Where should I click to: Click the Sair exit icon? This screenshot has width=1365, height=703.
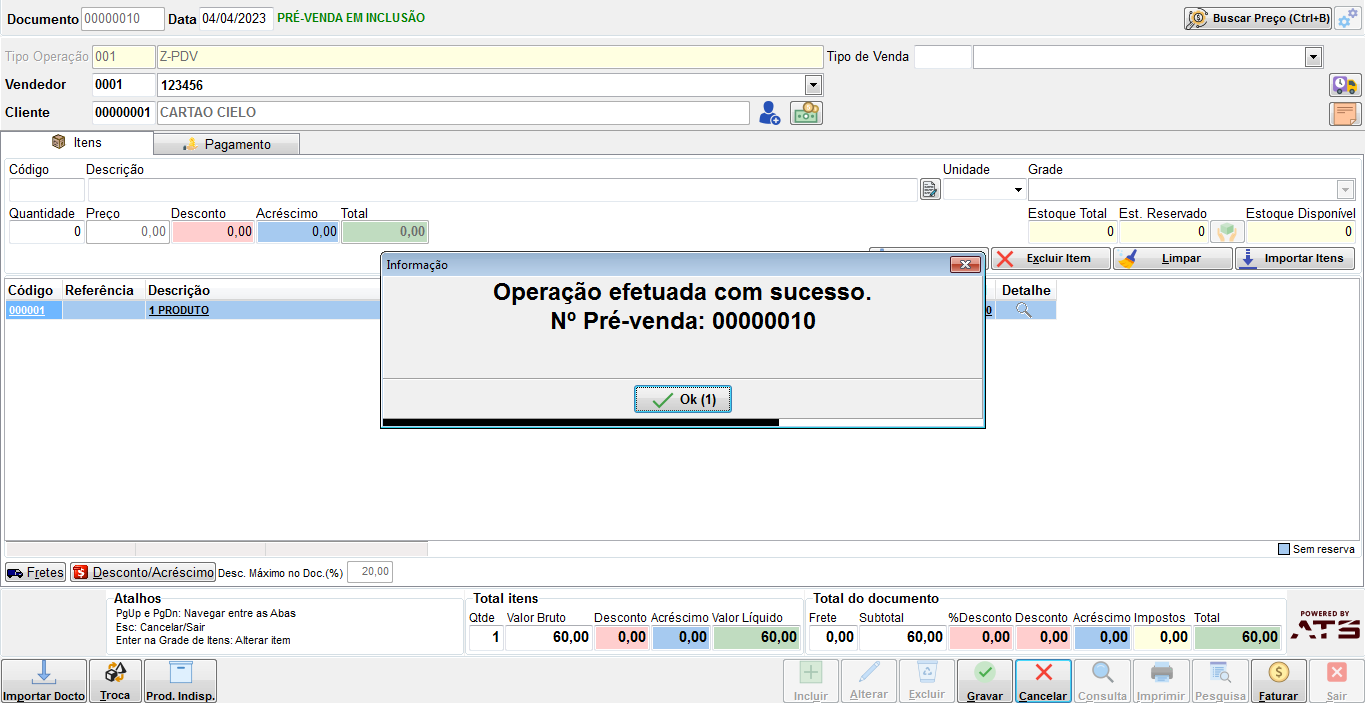[x=1337, y=680]
